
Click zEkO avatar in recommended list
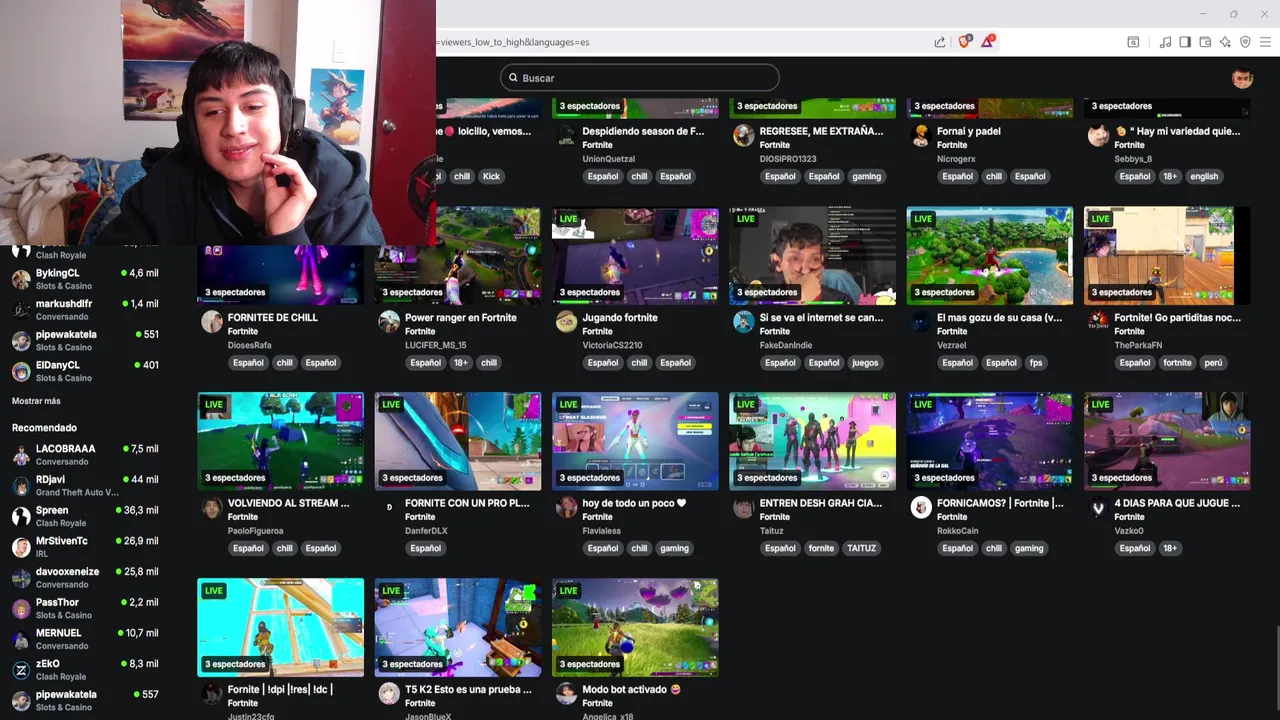[x=21, y=670]
